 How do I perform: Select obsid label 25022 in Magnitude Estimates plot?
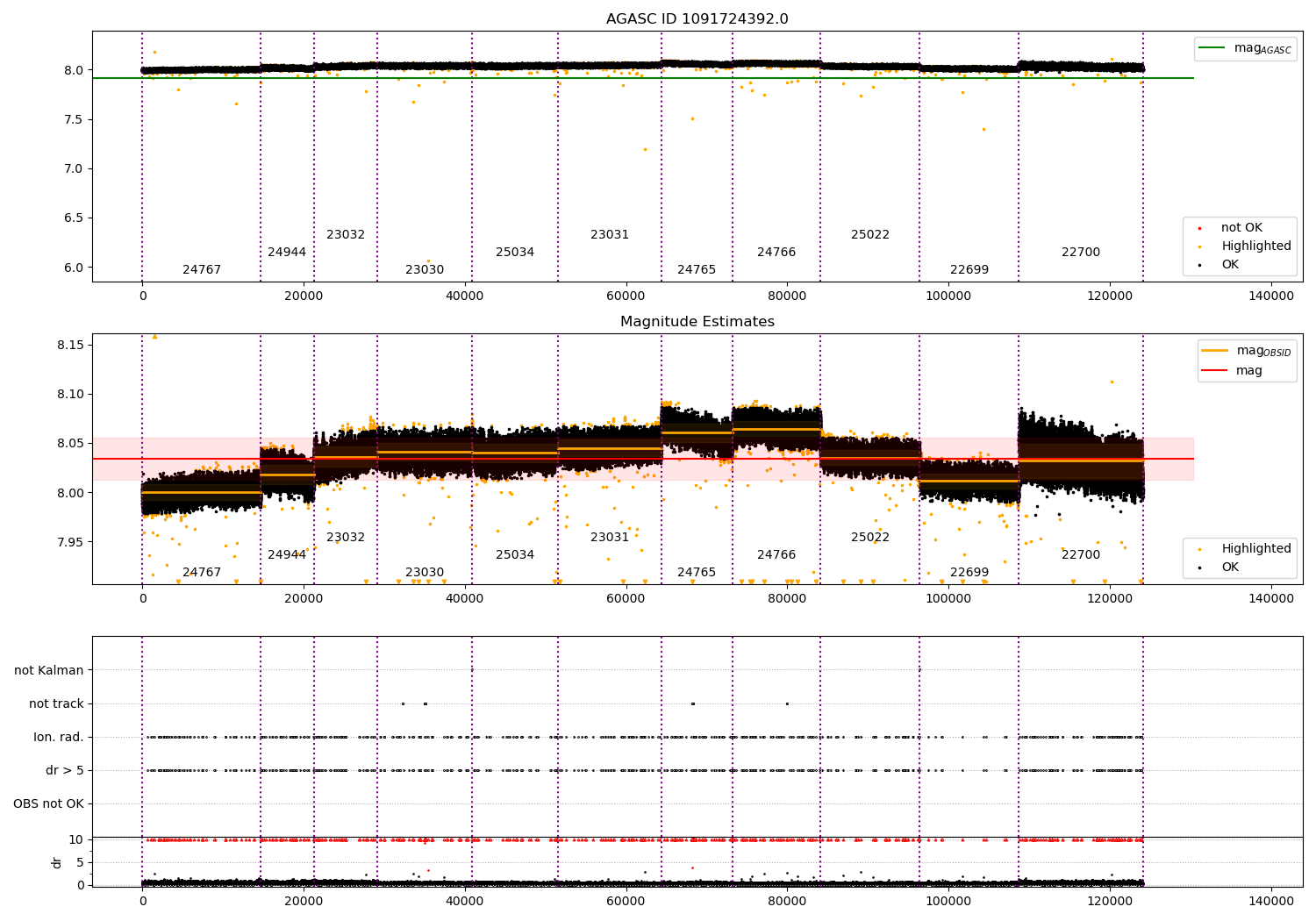[x=870, y=538]
